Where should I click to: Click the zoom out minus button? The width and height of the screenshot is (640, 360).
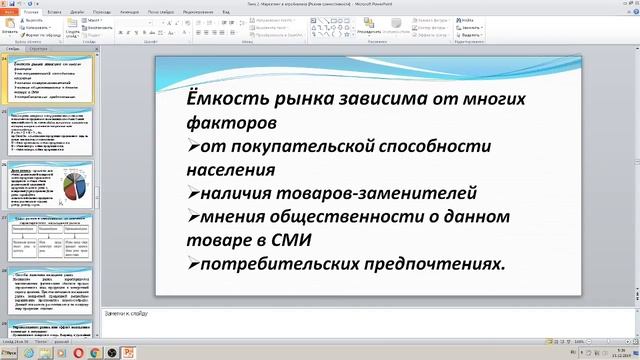pos(589,342)
